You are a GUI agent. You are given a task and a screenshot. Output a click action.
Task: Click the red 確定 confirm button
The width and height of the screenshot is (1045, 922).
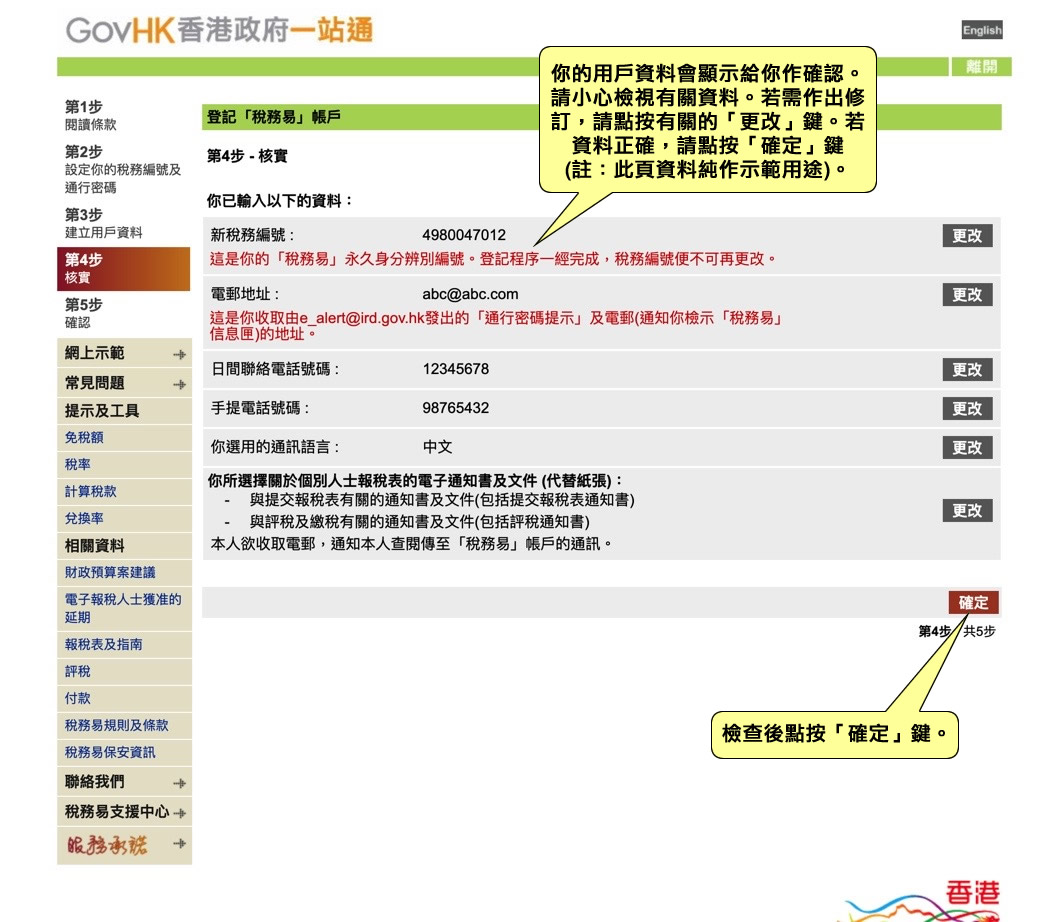pyautogui.click(x=973, y=603)
